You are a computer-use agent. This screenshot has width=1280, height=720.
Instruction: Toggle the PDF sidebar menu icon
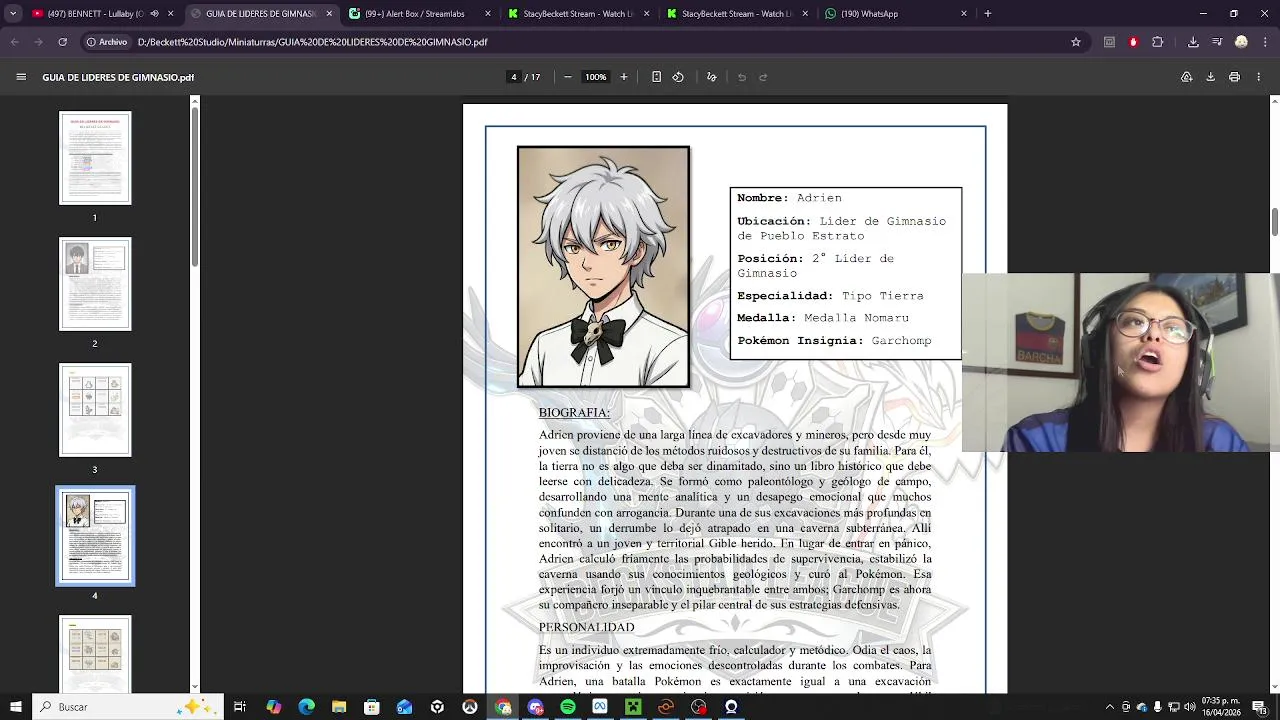[21, 77]
